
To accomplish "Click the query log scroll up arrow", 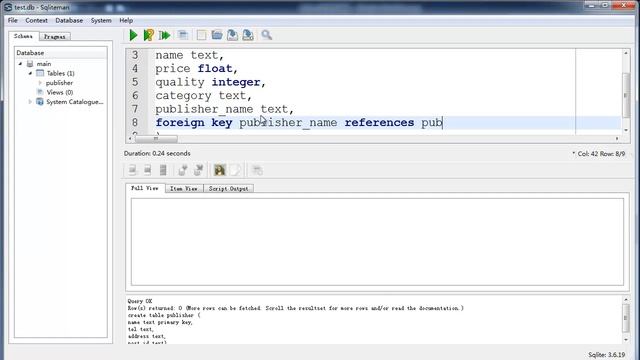I will 626,300.
